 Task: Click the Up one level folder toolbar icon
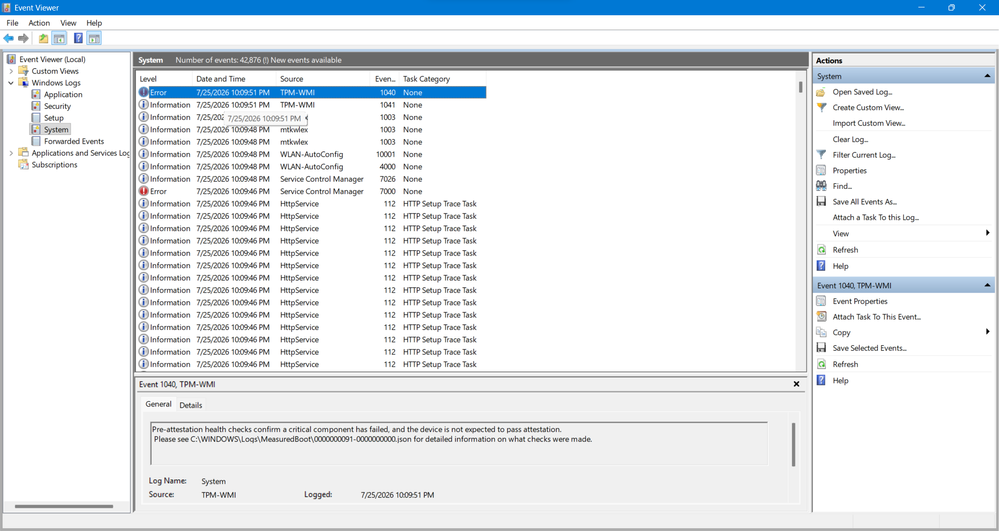coord(43,39)
